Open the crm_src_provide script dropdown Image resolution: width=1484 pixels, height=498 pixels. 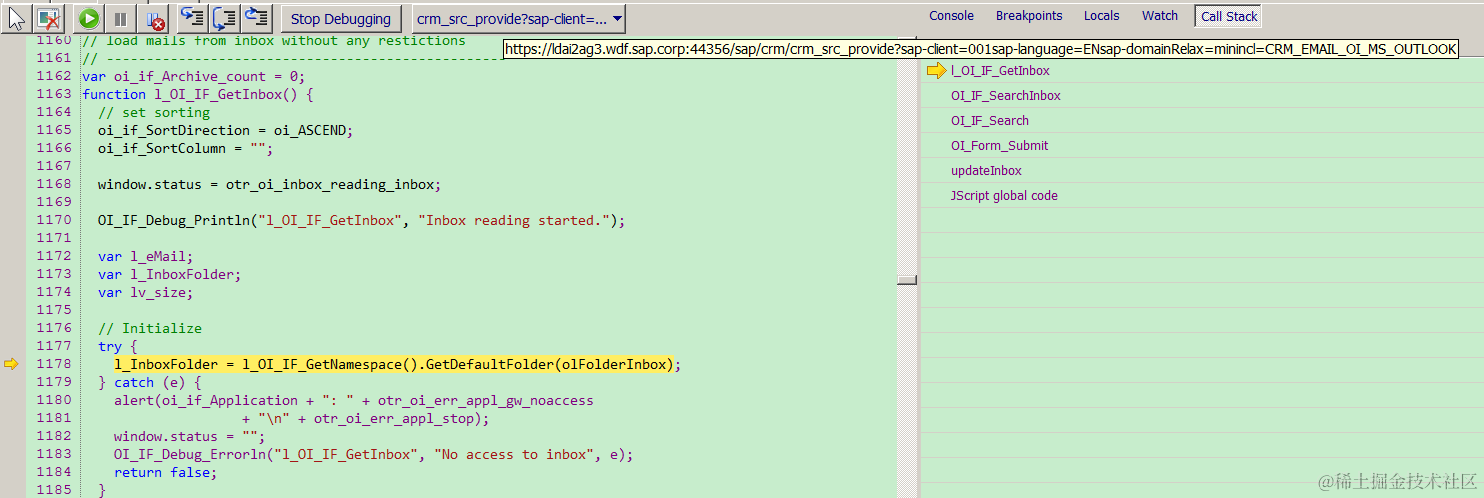519,19
